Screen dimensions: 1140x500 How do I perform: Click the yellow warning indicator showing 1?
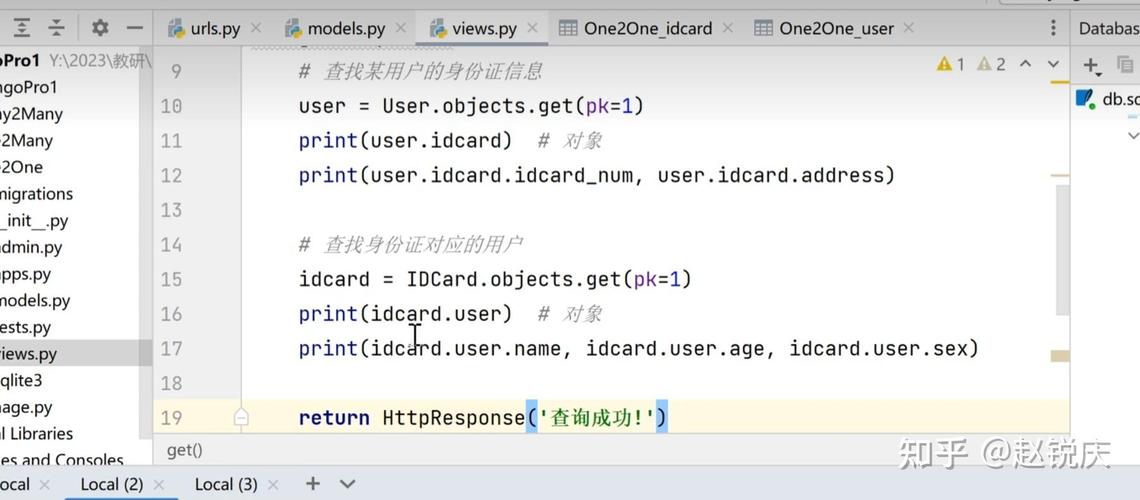[950, 64]
